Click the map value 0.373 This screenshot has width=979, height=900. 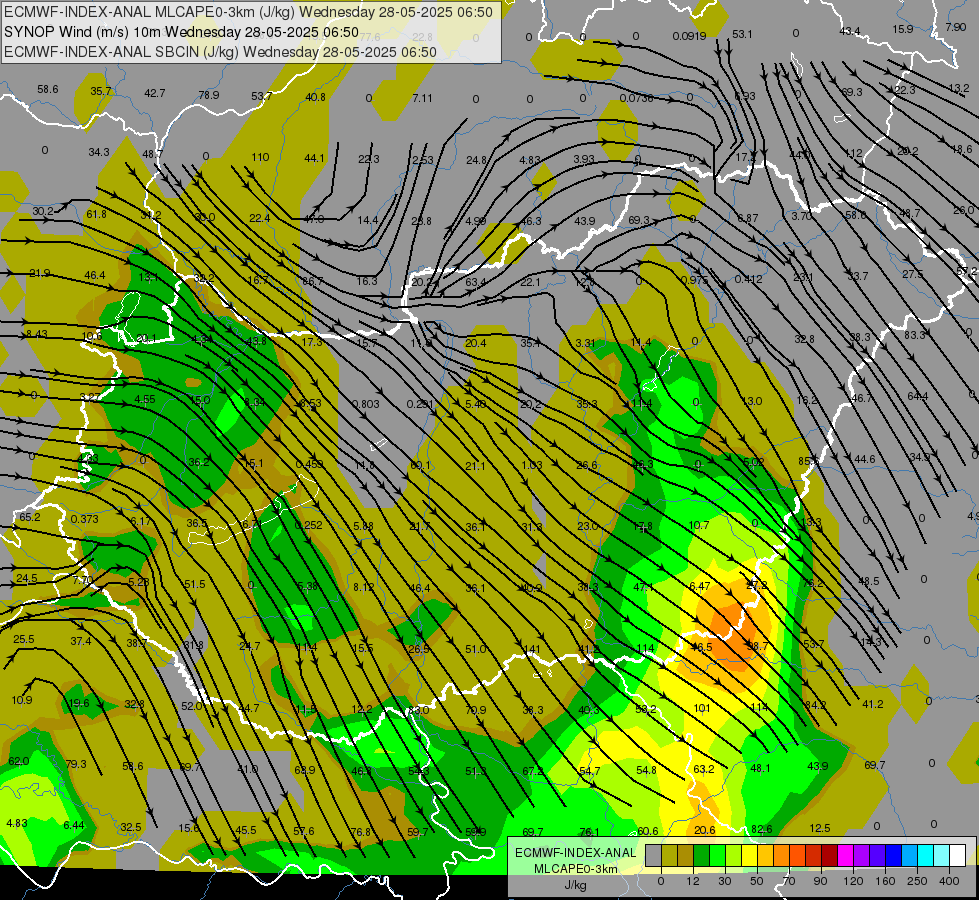(84, 519)
